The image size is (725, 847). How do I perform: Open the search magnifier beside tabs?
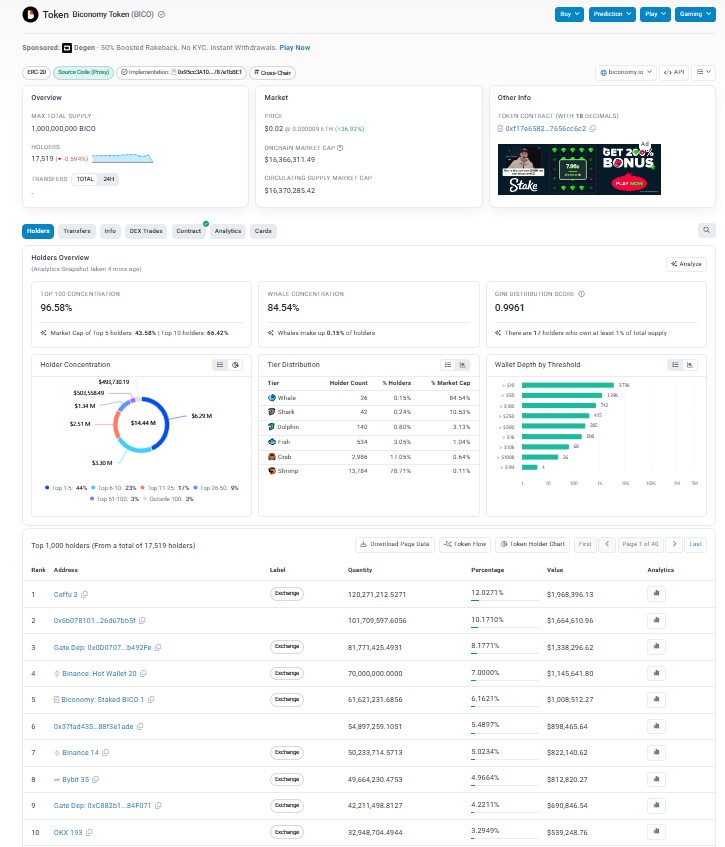(x=706, y=230)
